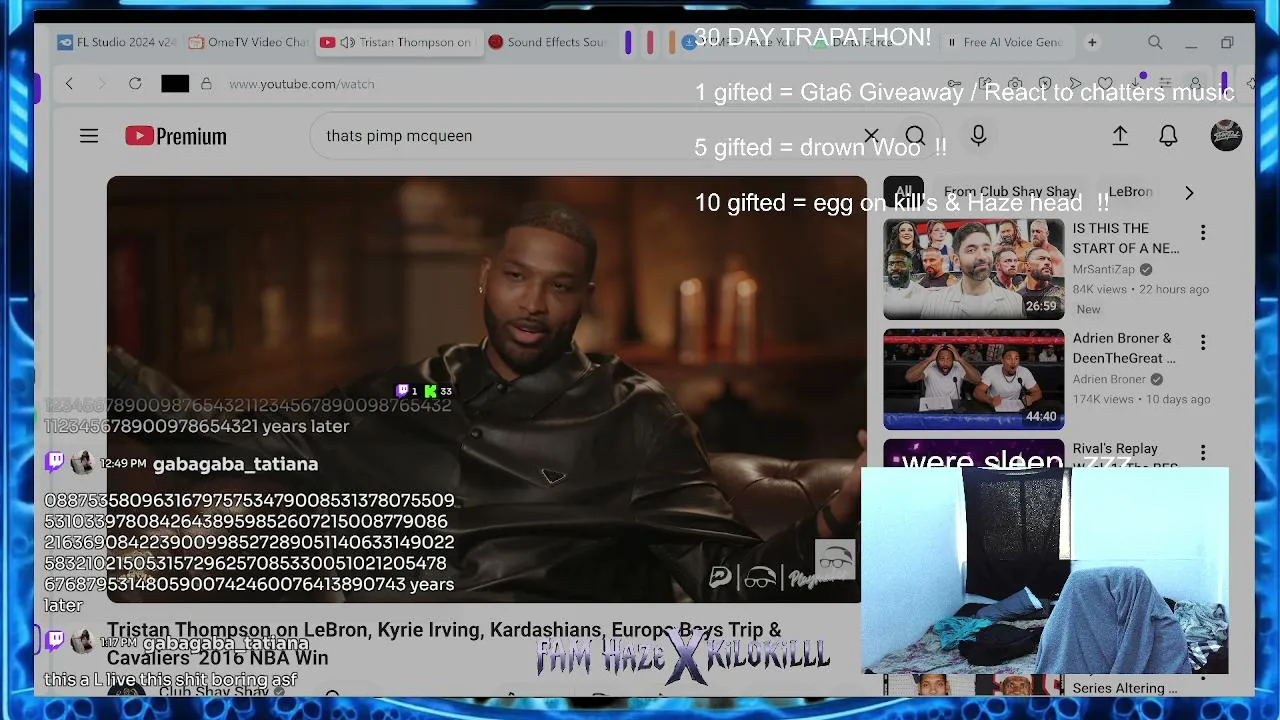Mute the Tristan Thompson tab speaker icon
1280x720 pixels.
coord(348,43)
